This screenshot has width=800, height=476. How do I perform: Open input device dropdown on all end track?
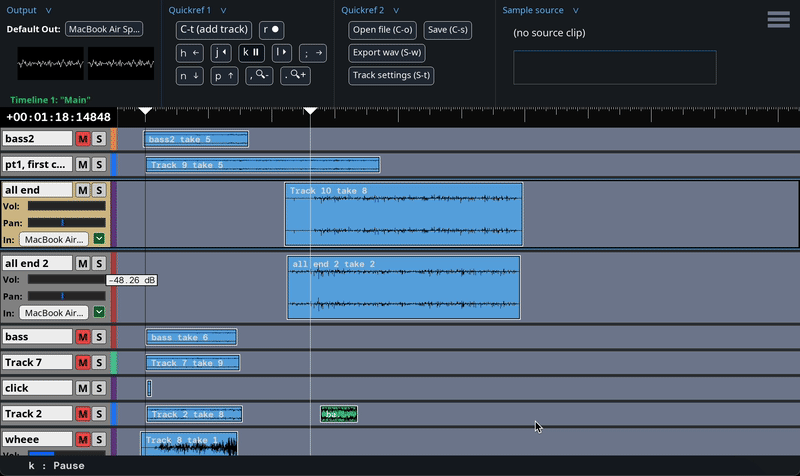[x=54, y=239]
